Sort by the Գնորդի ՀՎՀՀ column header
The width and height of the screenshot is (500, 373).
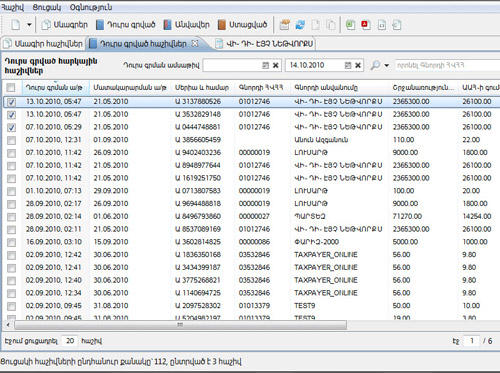(263, 88)
